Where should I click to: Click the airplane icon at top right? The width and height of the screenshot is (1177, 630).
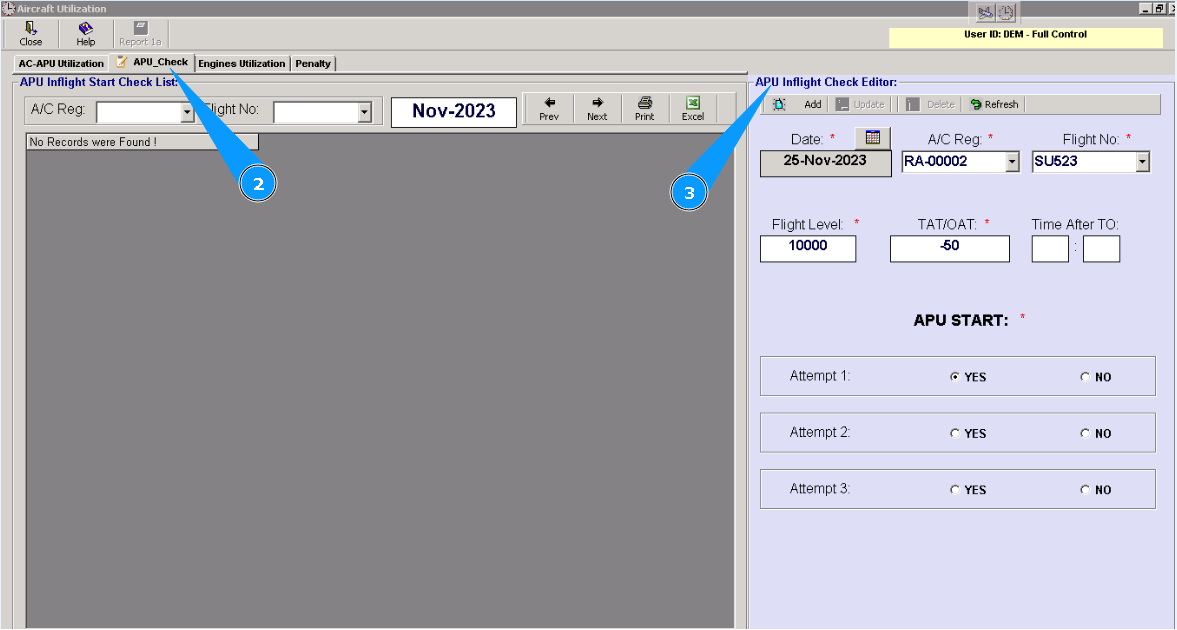tap(985, 13)
